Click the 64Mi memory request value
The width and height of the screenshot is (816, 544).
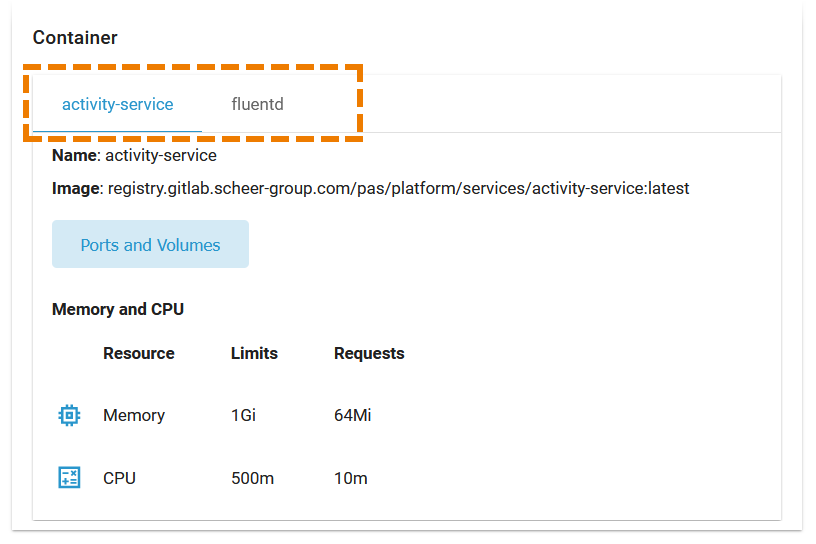[352, 415]
